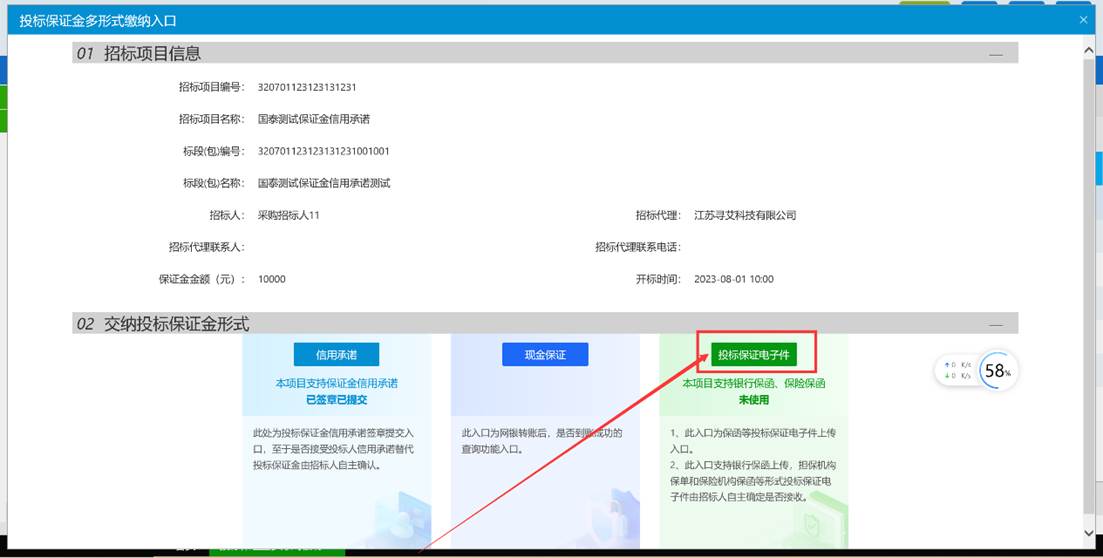Click the 本项目支持银行保函、保险保函 text
This screenshot has height=558, width=1103.
click(753, 383)
